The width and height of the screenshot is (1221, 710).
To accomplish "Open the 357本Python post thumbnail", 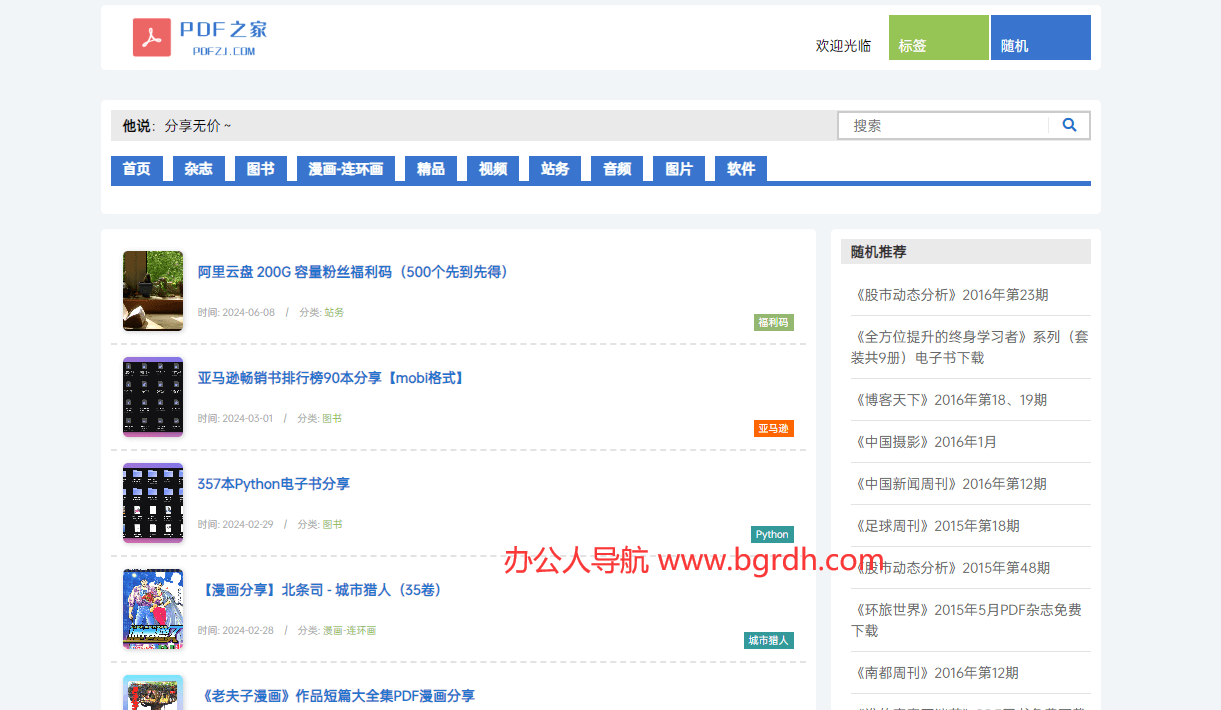I will [x=153, y=502].
